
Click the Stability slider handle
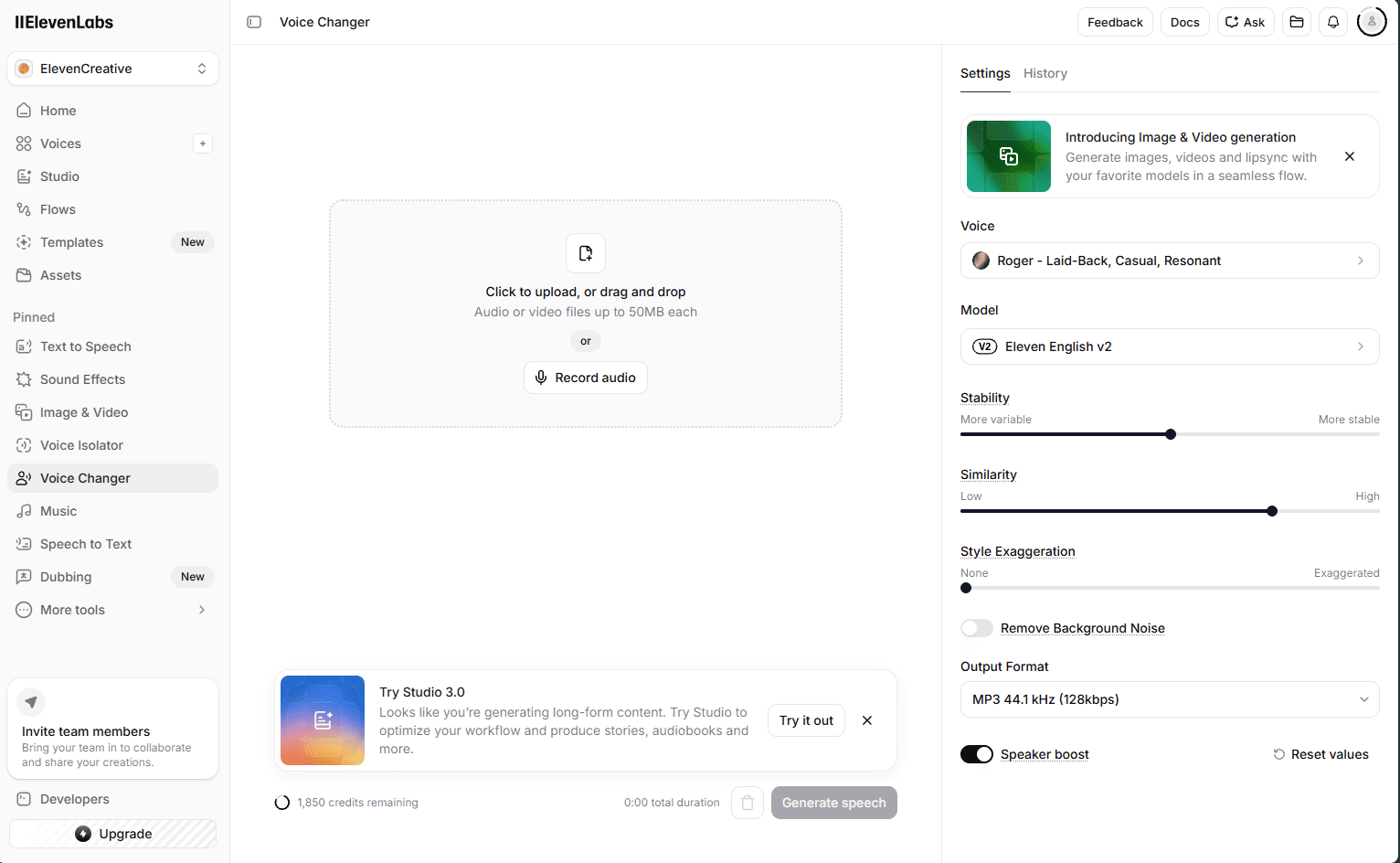click(x=1171, y=434)
